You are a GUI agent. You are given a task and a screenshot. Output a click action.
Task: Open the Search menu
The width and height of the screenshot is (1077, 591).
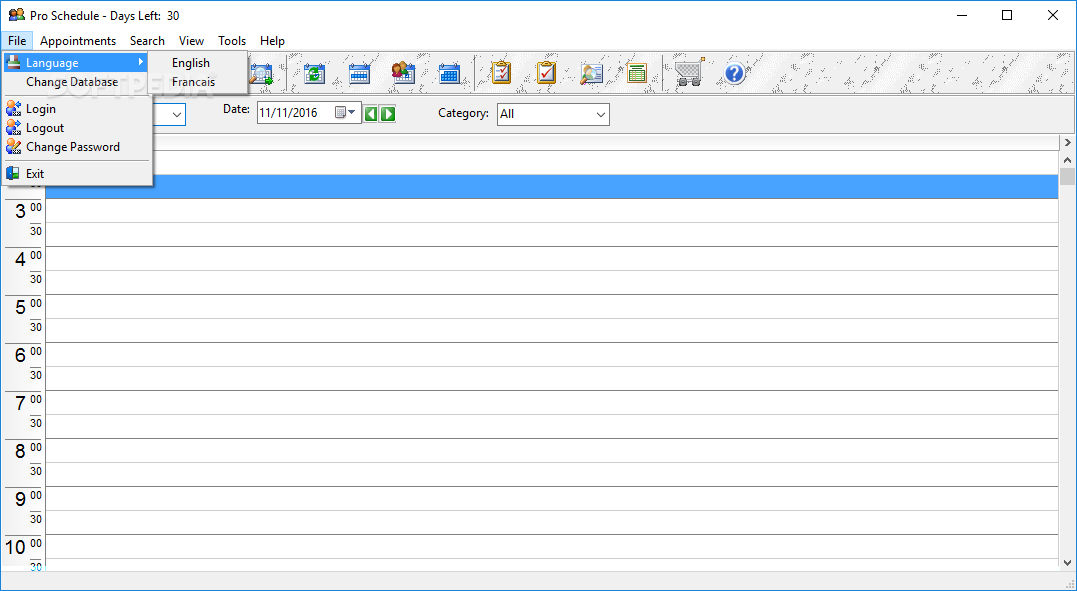coord(147,41)
